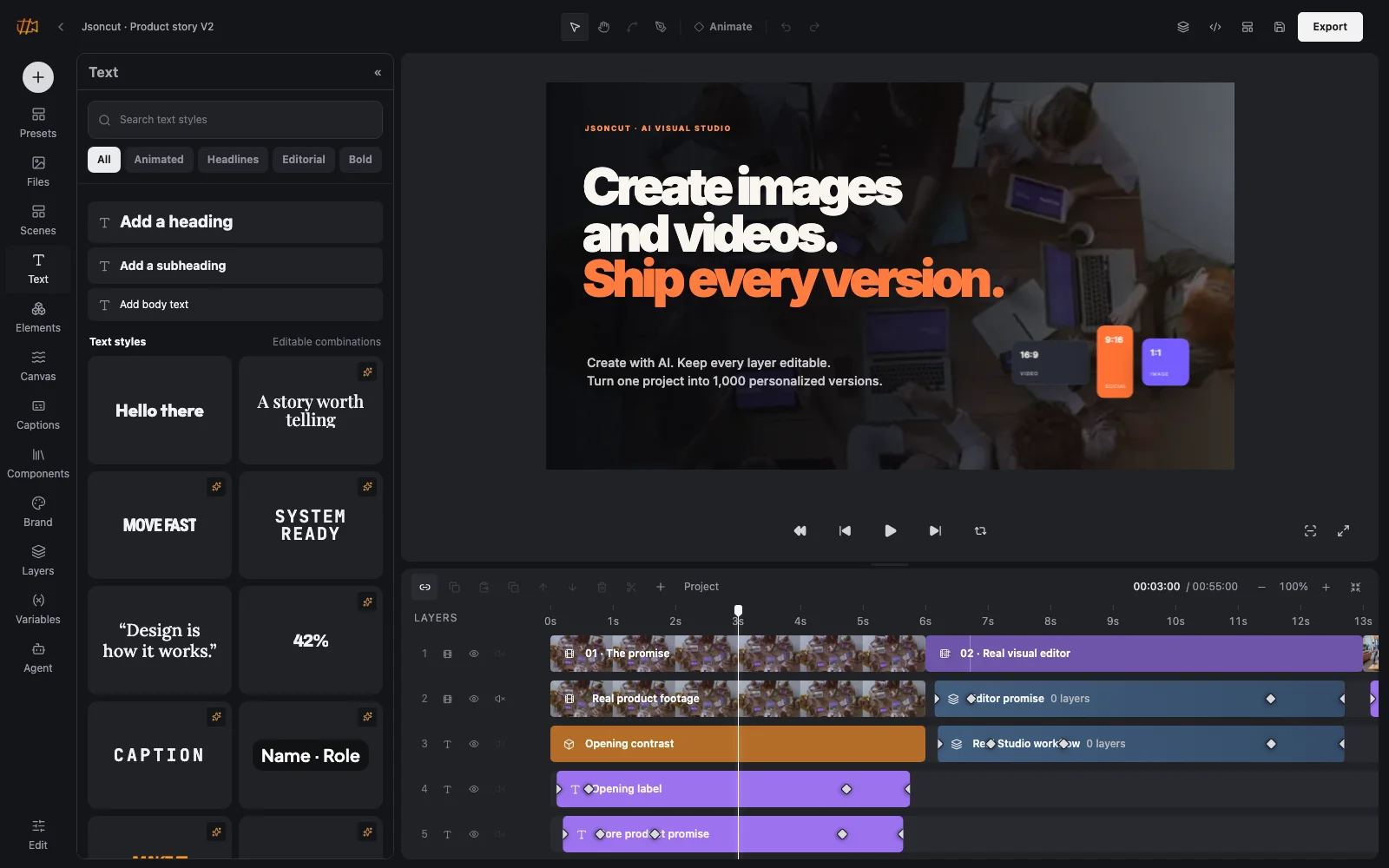Open the Scenes sidebar panel
Image resolution: width=1389 pixels, height=868 pixels.
tap(38, 220)
